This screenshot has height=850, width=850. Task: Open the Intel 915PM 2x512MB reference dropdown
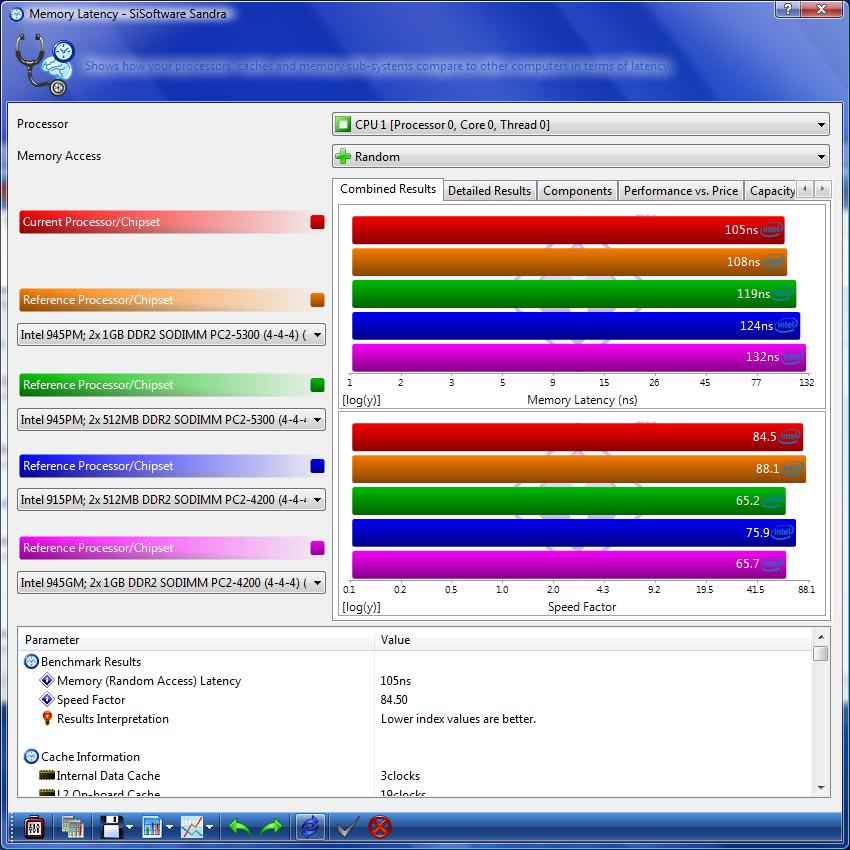click(171, 499)
